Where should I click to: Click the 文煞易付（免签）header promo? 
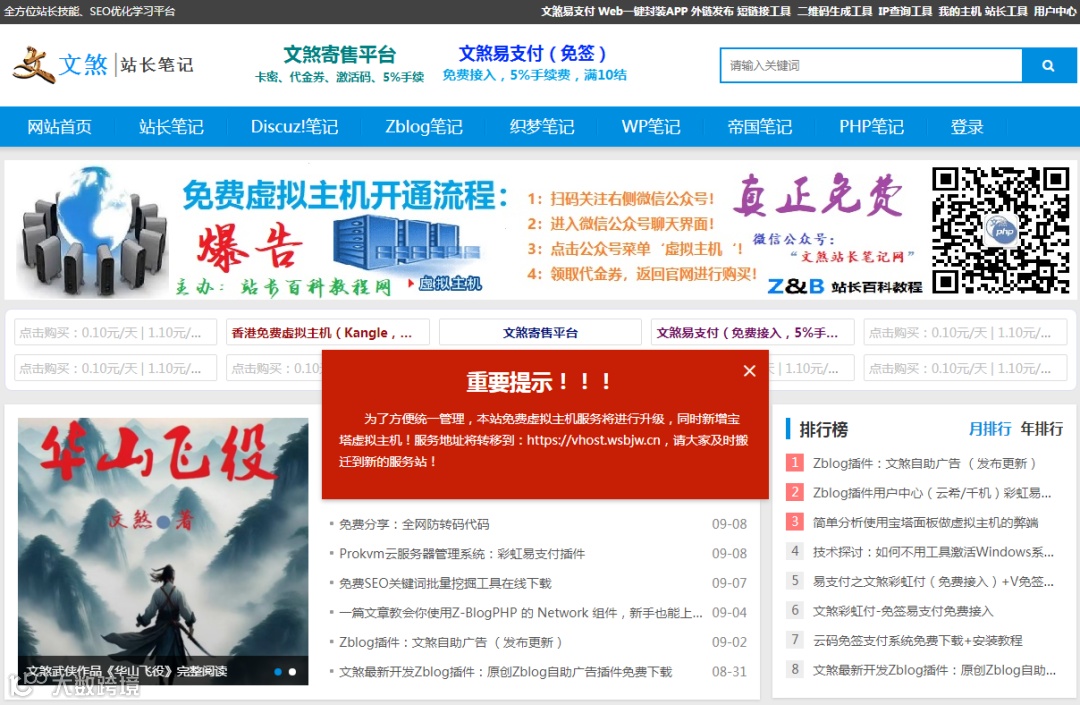point(534,63)
